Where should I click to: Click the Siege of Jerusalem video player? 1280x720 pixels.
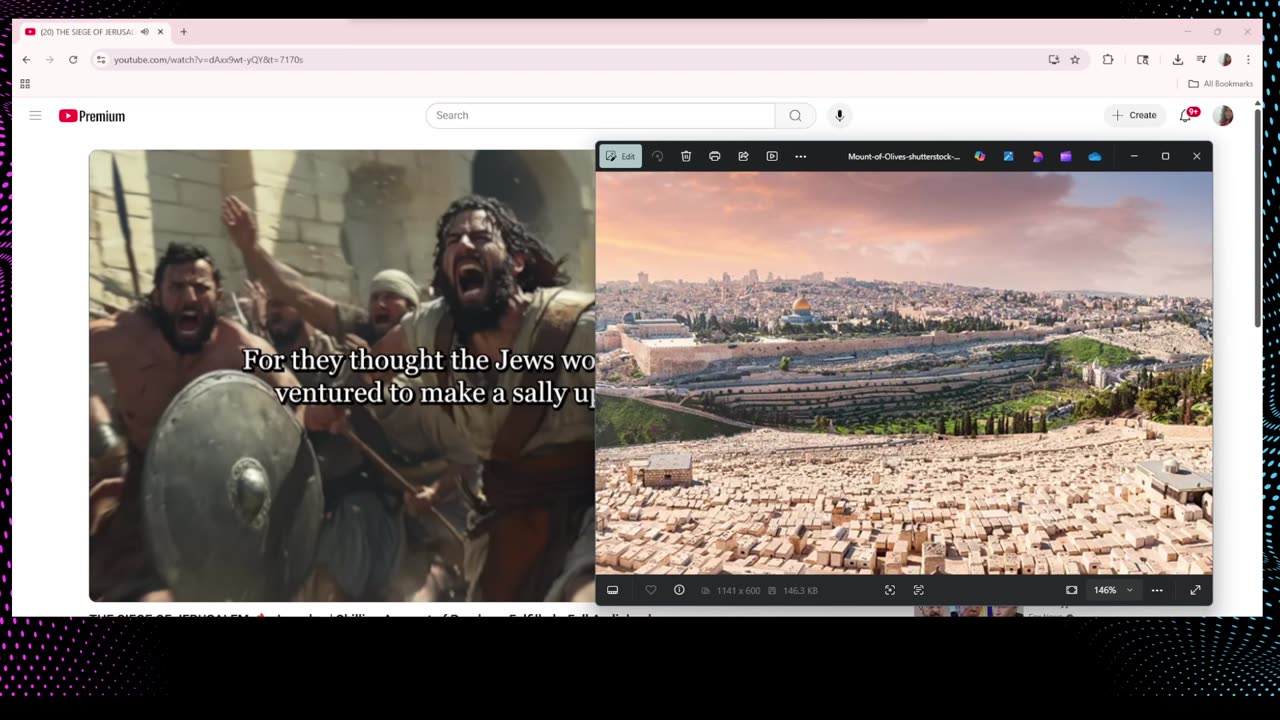342,376
